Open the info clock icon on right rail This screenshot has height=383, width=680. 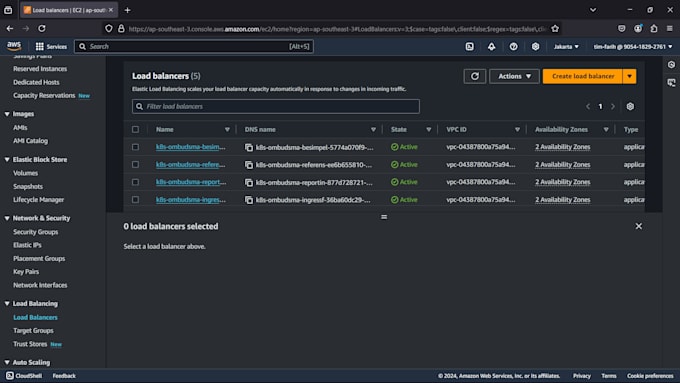(x=671, y=65)
